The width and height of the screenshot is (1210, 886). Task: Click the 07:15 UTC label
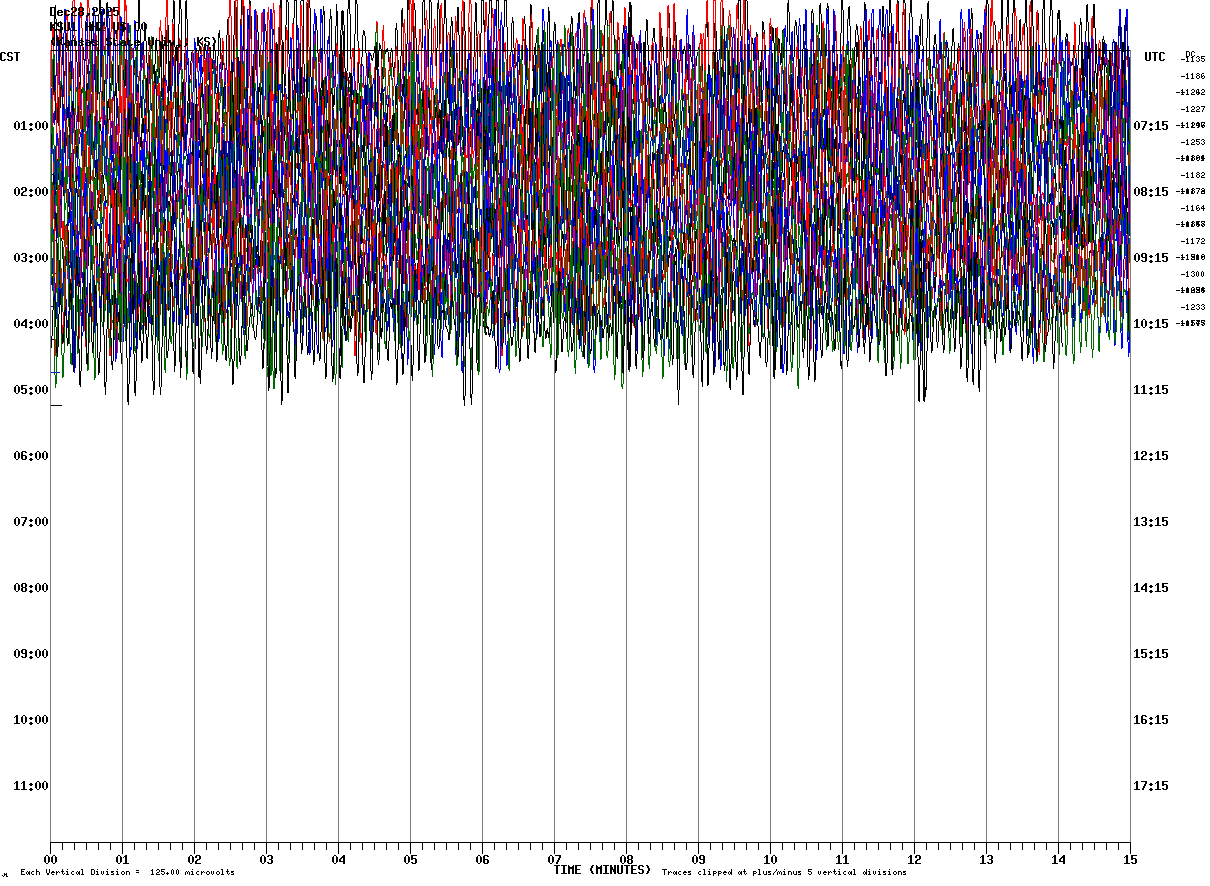pos(1151,126)
